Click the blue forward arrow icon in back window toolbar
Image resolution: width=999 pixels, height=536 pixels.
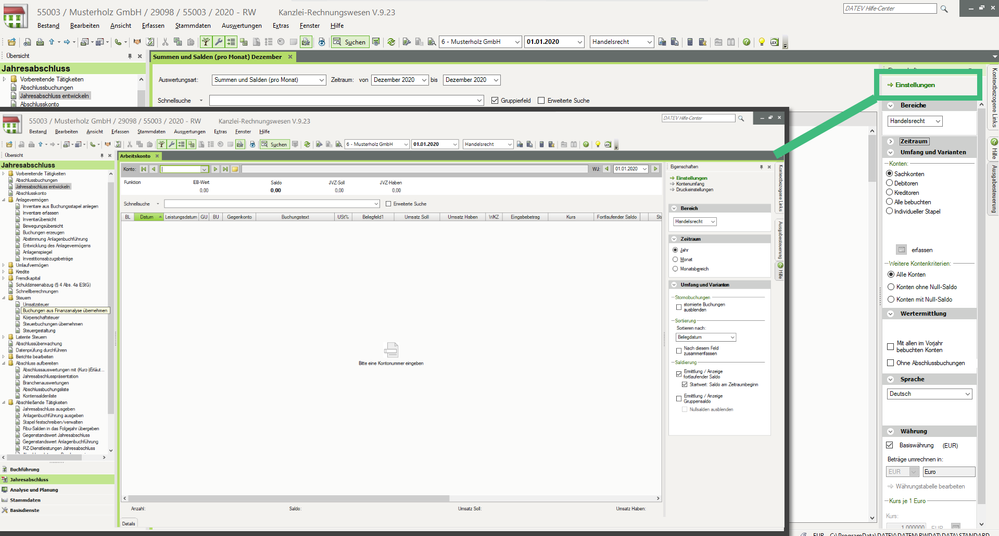(x=66, y=42)
